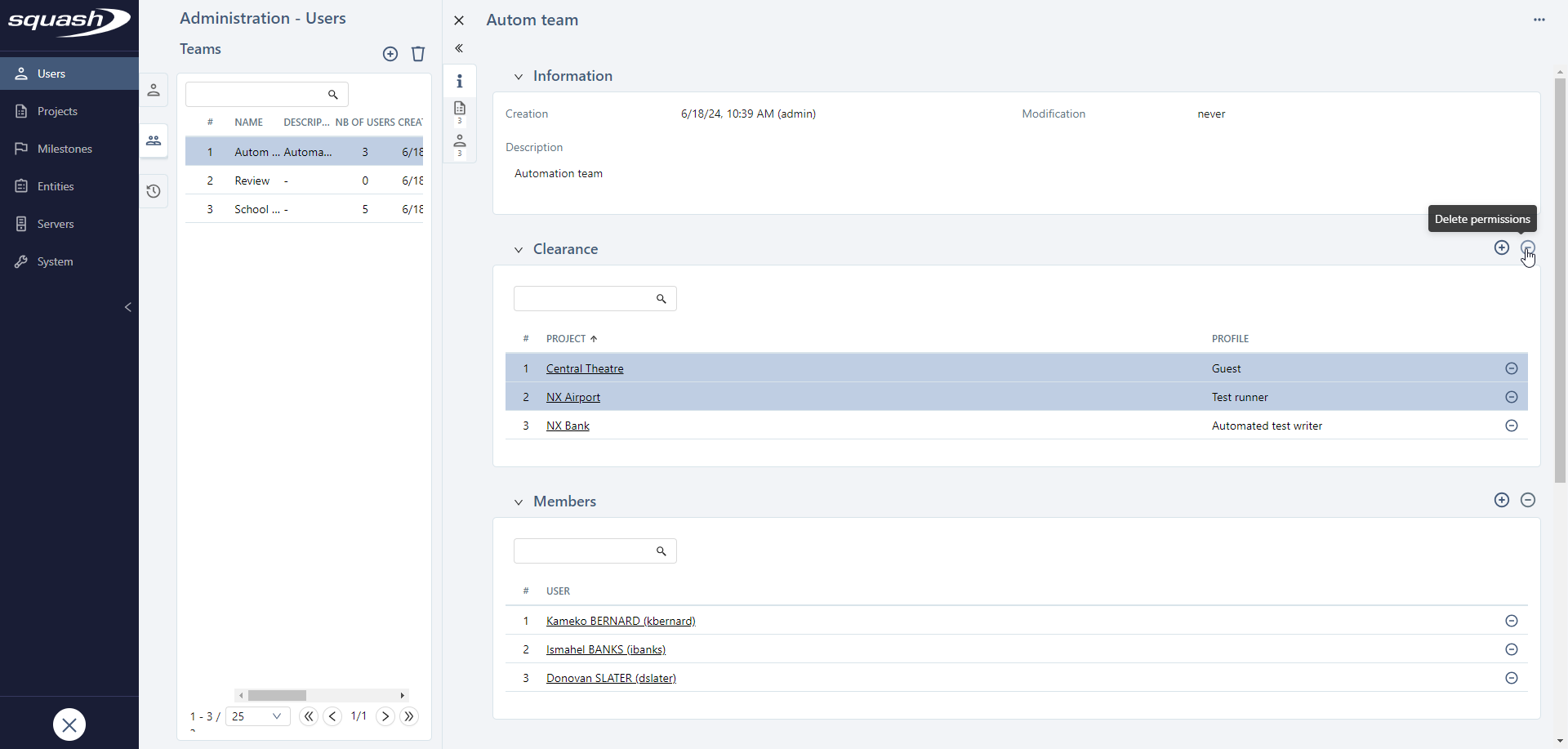Open the page size dropdown showing 25

[x=257, y=716]
